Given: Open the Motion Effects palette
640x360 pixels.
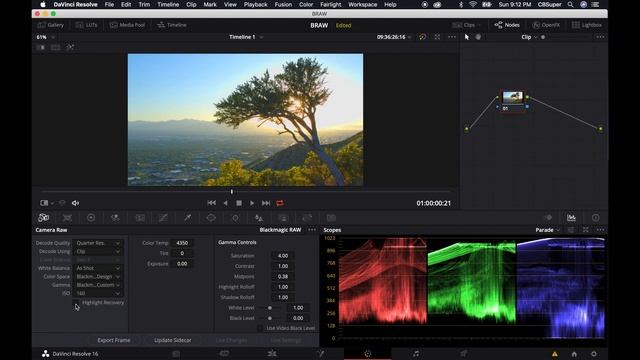Looking at the screenshot, I should pyautogui.click(x=140, y=218).
